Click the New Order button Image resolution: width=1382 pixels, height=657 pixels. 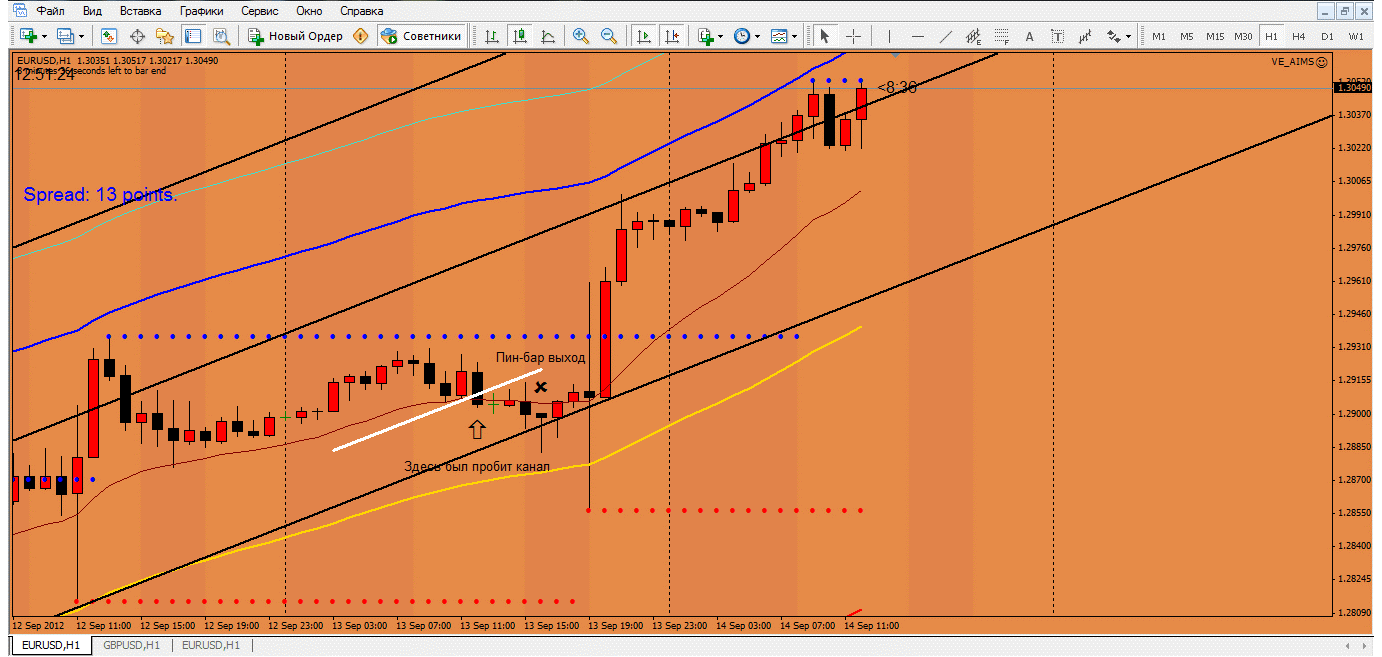point(296,36)
